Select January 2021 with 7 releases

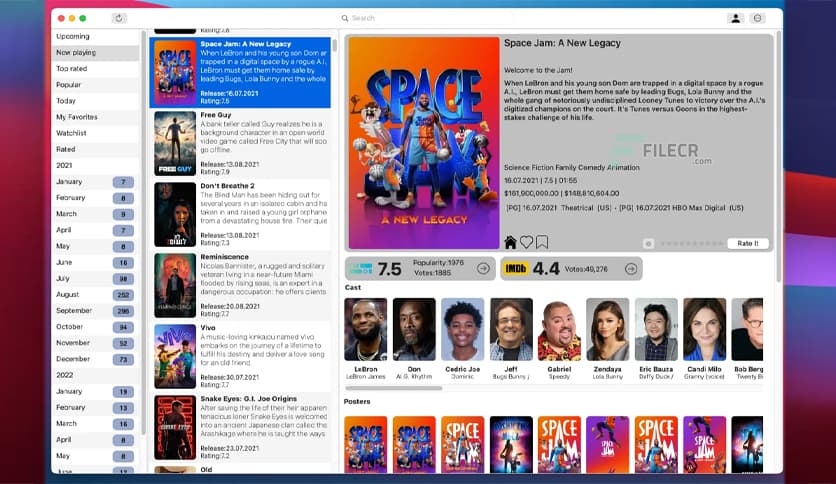(95, 181)
